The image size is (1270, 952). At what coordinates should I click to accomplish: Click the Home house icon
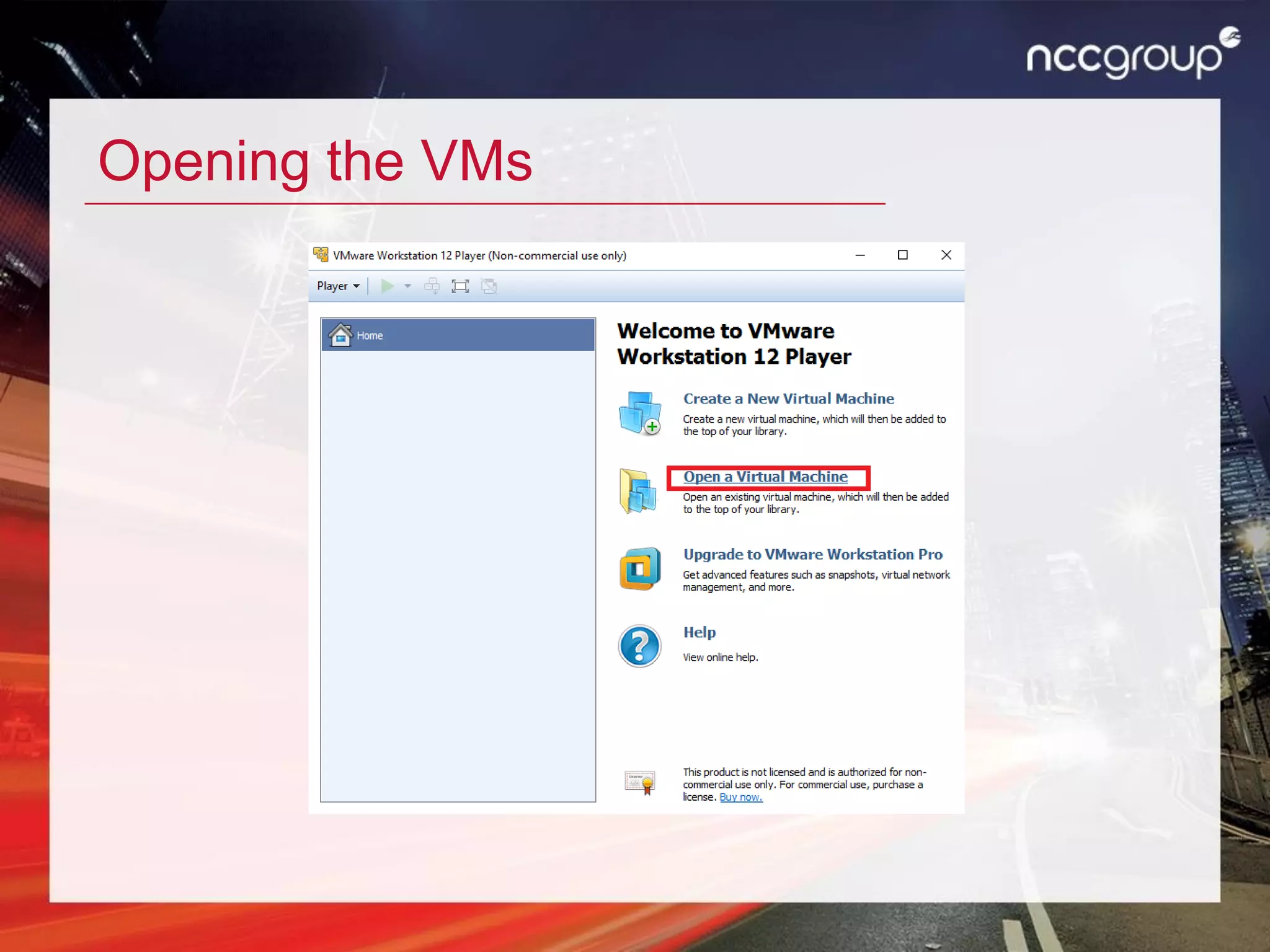340,335
